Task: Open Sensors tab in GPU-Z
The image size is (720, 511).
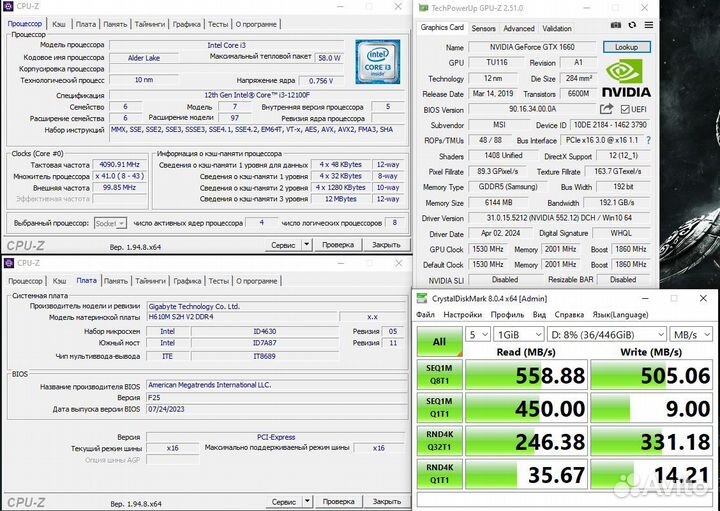Action: point(484,28)
